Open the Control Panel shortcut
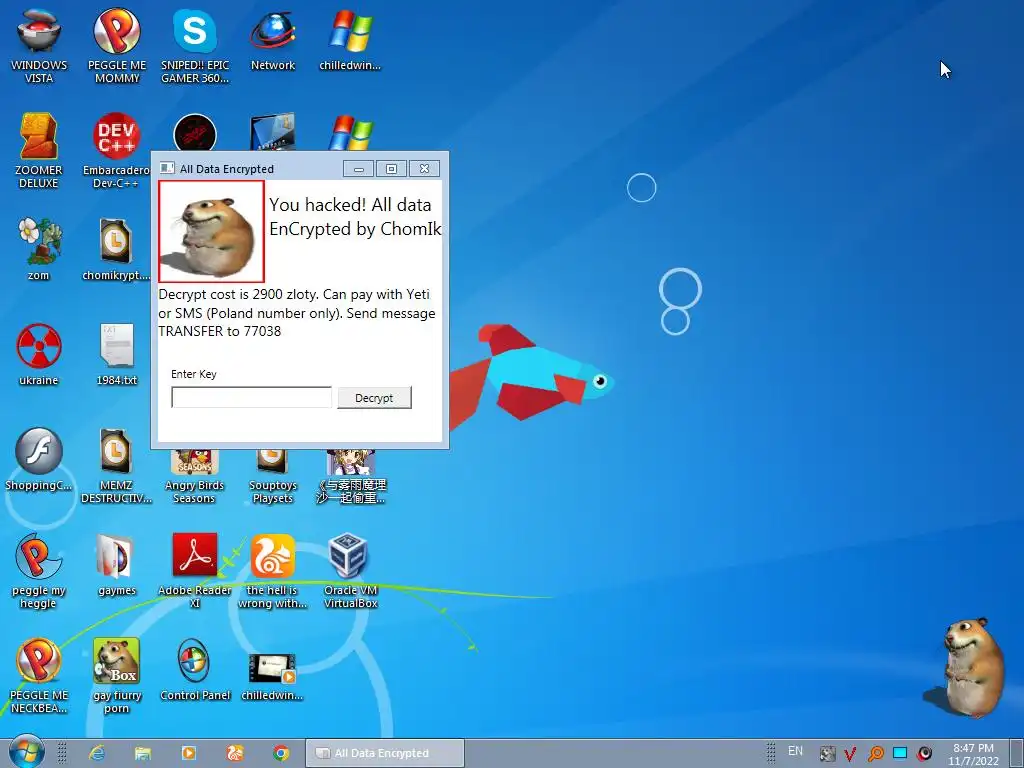 [195, 669]
